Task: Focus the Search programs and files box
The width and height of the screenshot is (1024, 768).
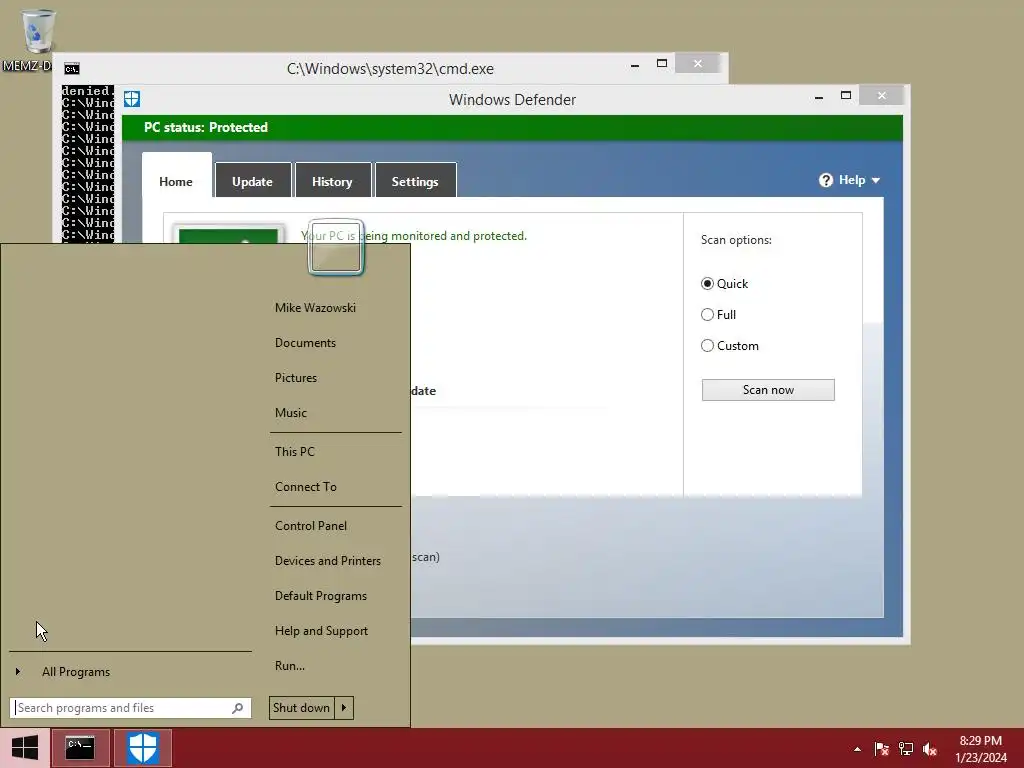Action: click(x=131, y=708)
